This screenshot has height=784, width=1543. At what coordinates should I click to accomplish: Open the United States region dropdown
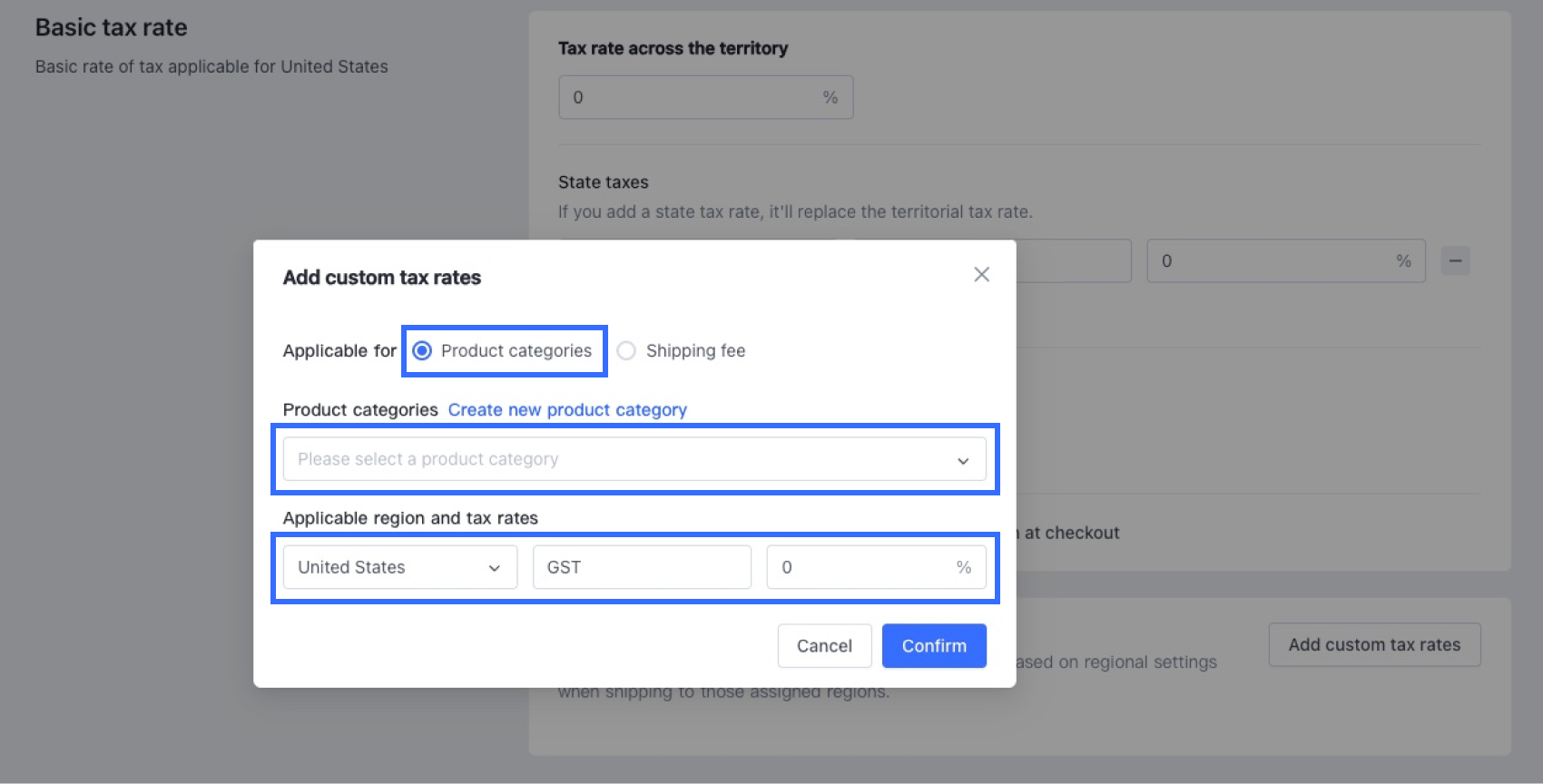point(400,567)
